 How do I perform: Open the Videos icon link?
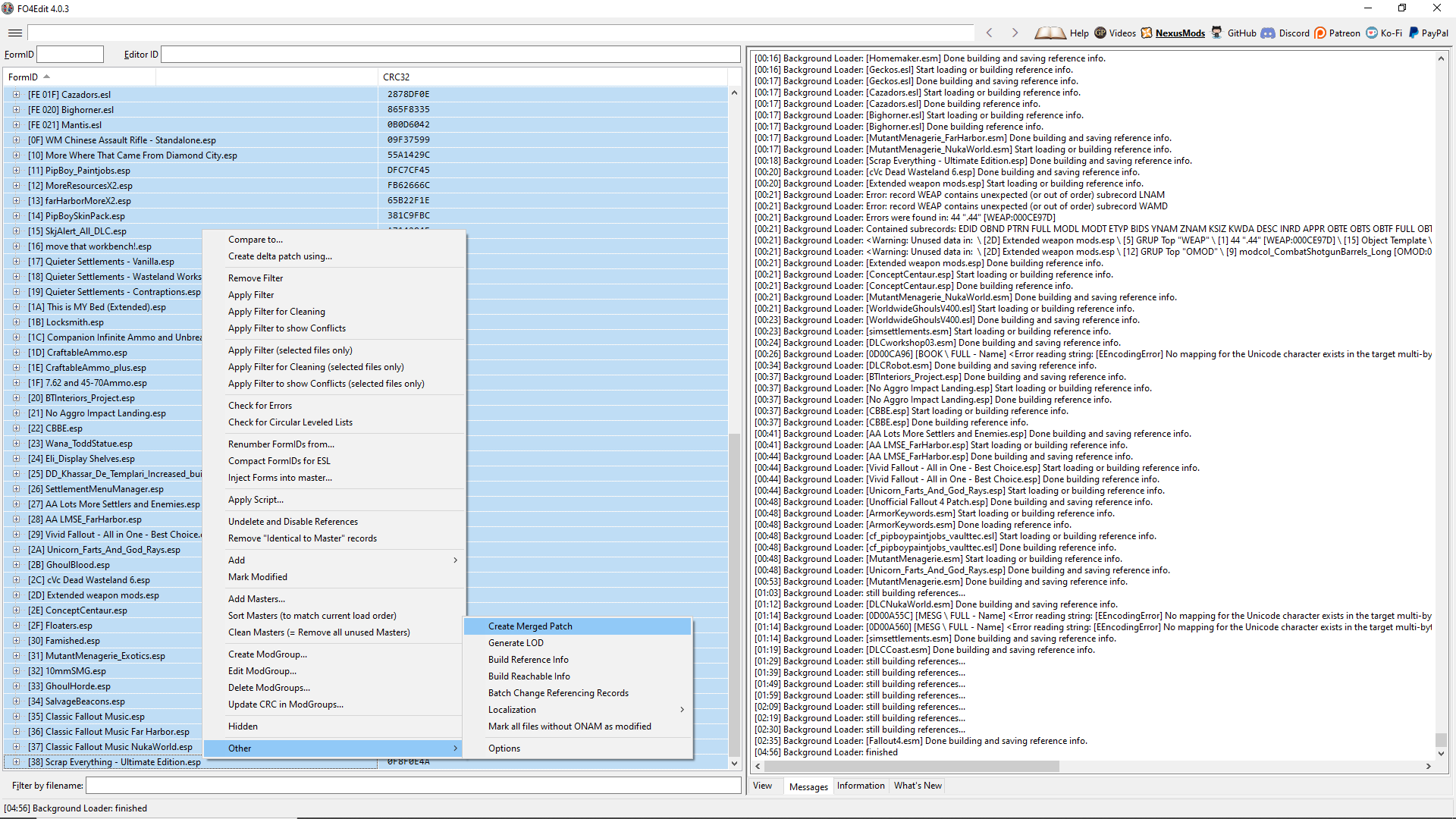click(1100, 33)
